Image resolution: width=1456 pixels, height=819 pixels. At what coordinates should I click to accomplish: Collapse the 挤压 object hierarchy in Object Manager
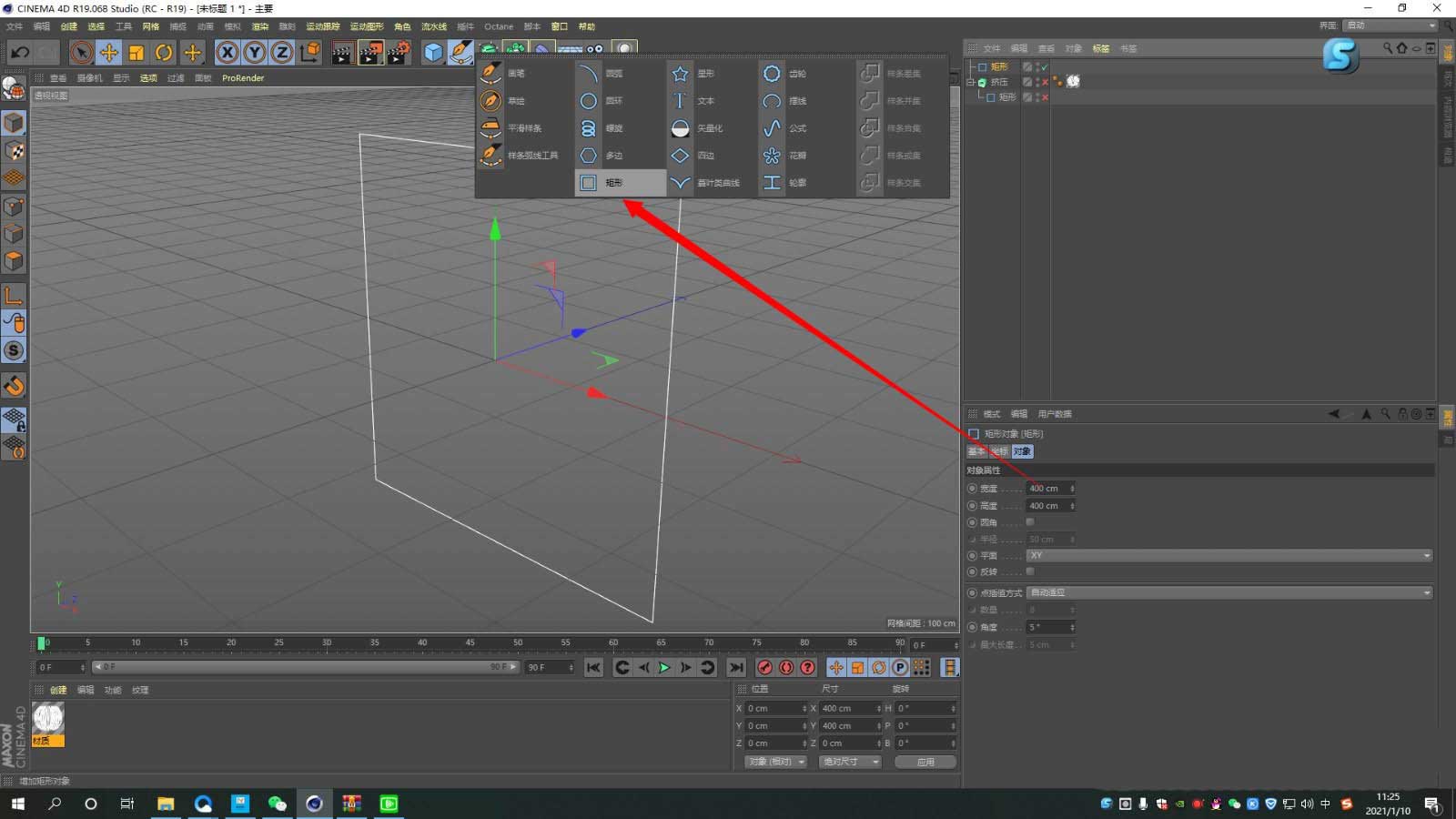pyautogui.click(x=971, y=81)
